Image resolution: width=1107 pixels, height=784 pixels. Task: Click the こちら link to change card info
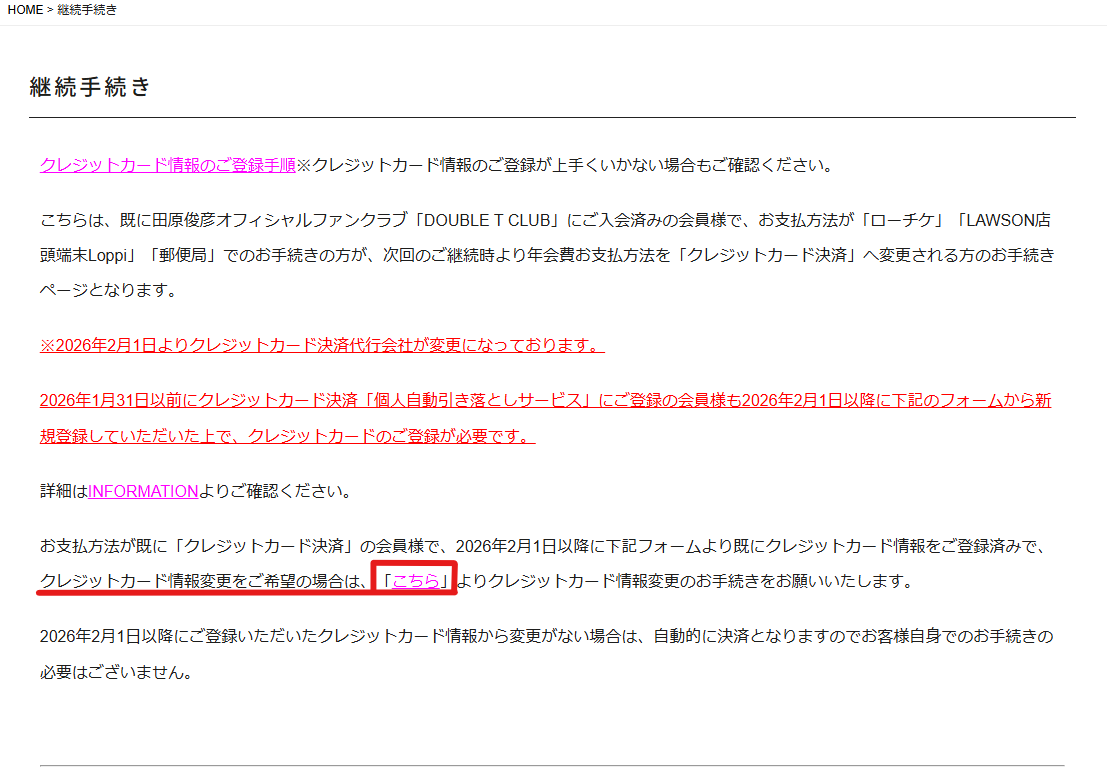point(415,581)
